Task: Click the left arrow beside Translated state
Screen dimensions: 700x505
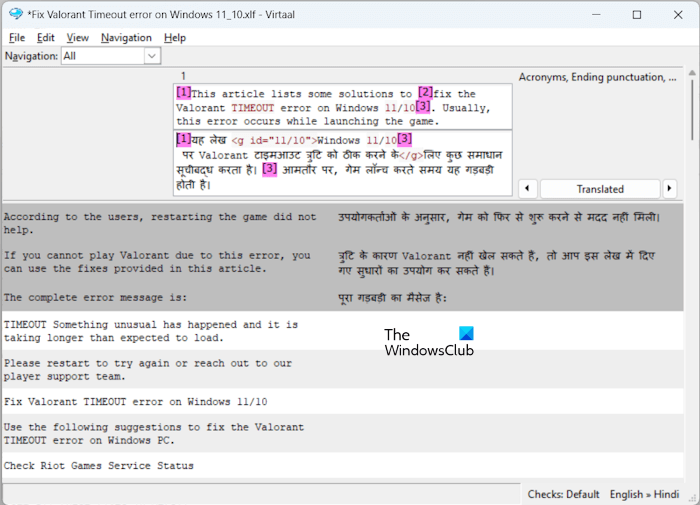Action: 527,188
